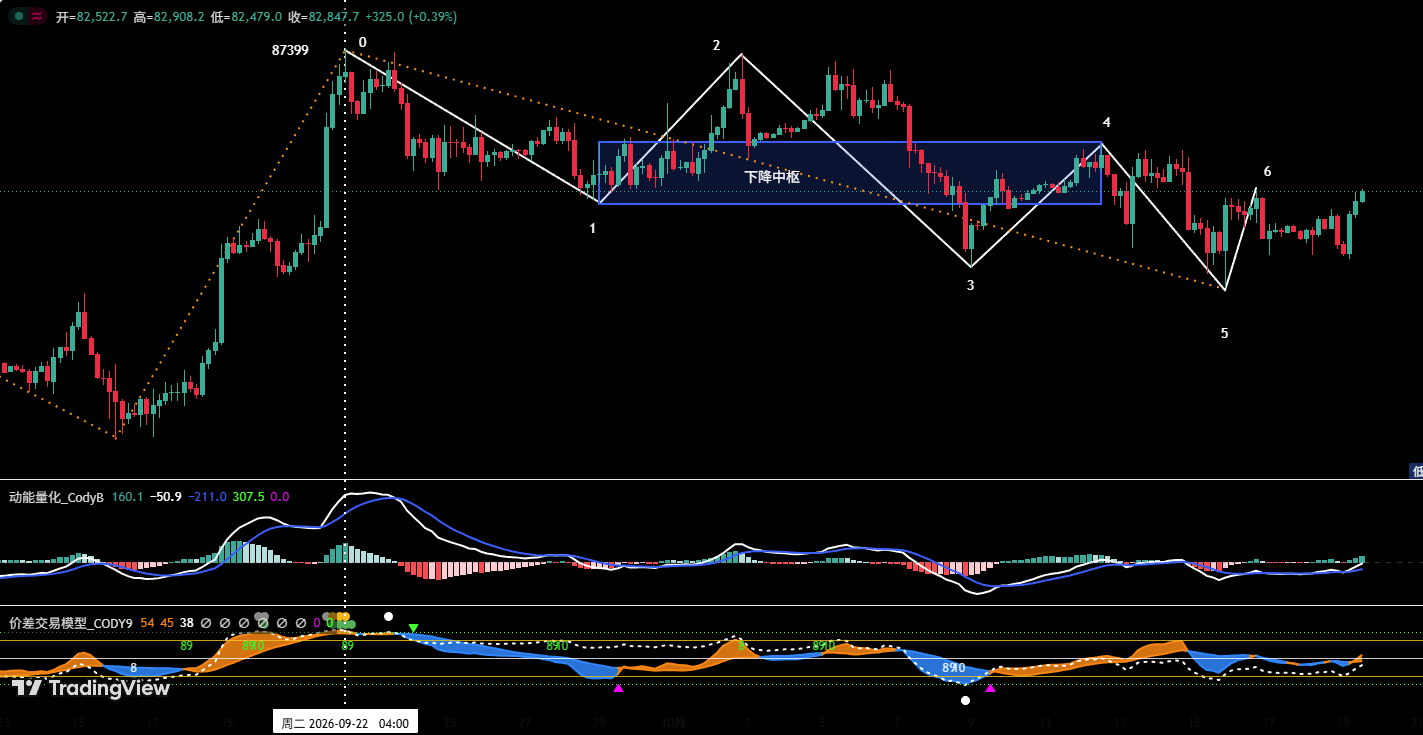Click the 307.5 value in the 动能量化 legend

[248, 497]
